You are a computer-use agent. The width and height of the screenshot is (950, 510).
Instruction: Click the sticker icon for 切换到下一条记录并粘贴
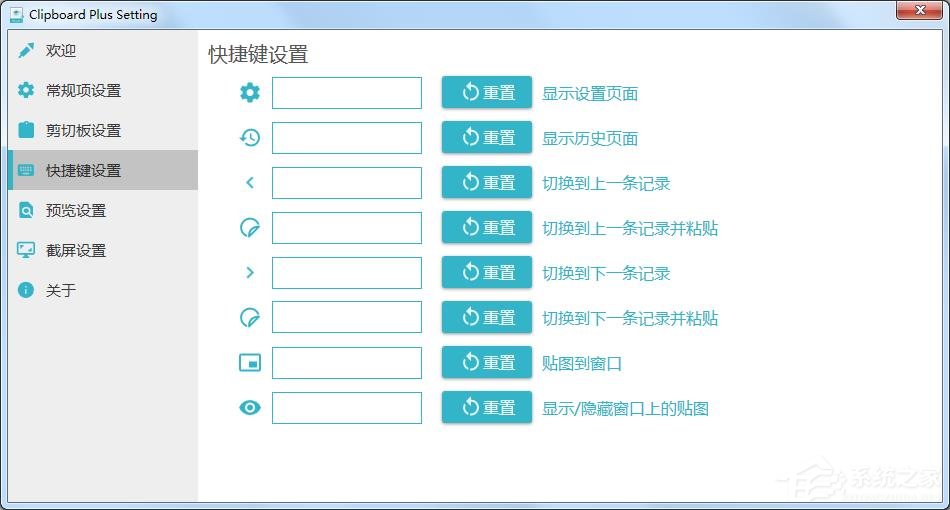click(x=250, y=317)
